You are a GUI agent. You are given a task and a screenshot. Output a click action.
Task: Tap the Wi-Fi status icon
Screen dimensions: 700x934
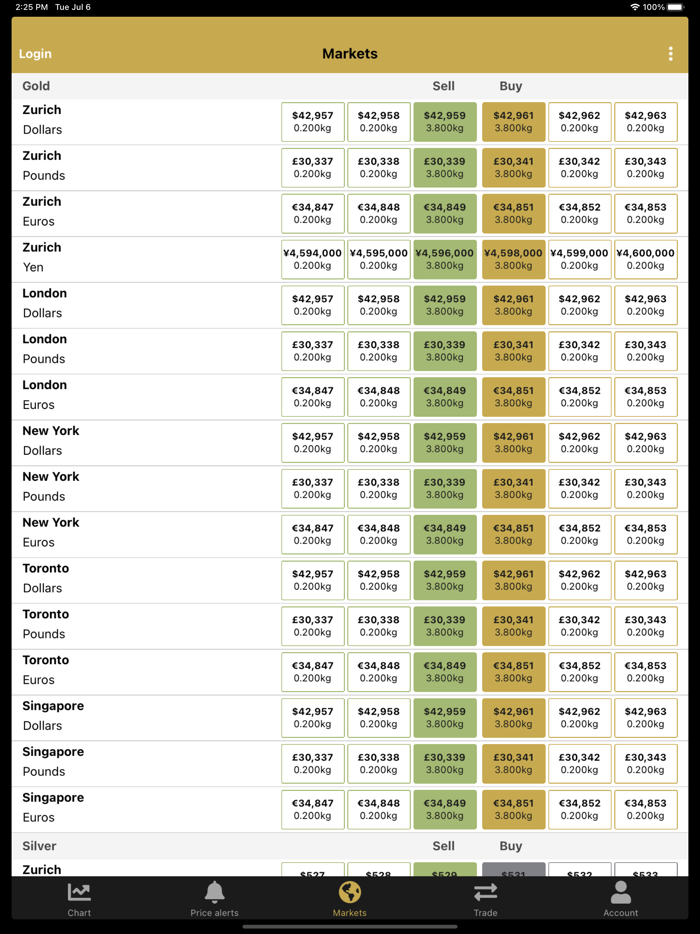click(634, 7)
